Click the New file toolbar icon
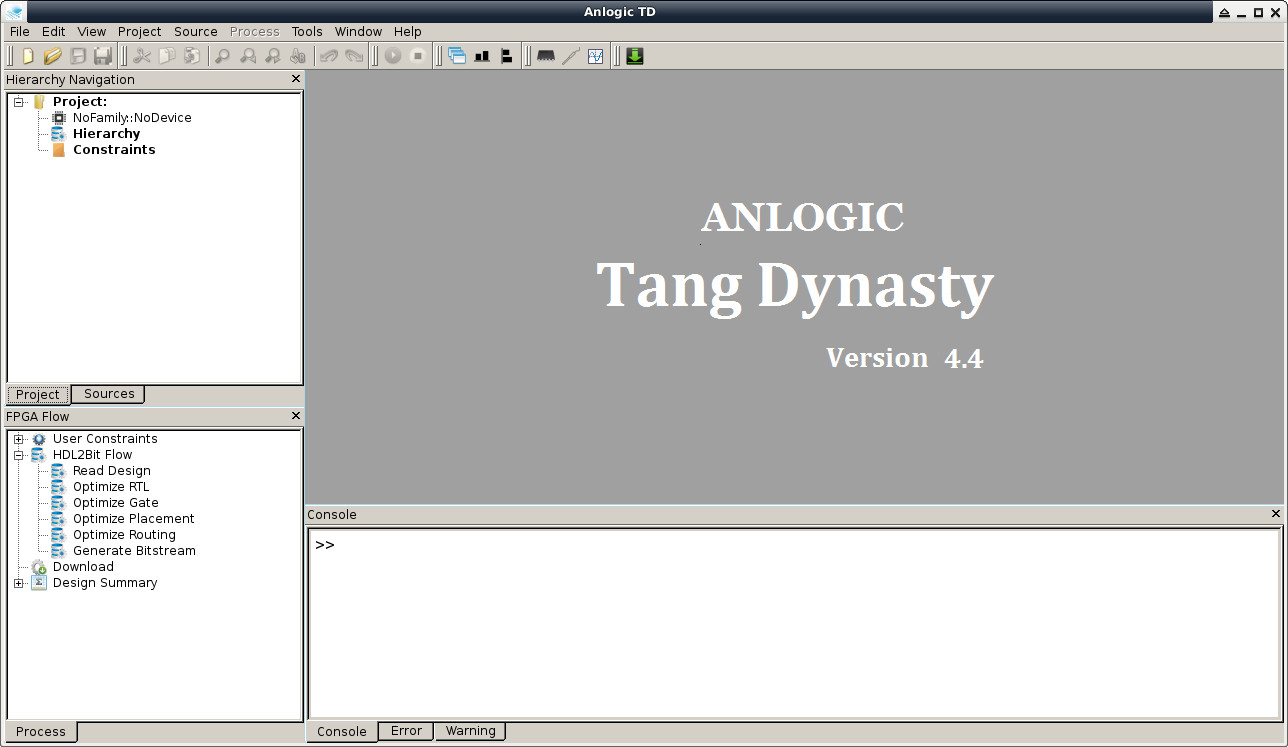Screen dimensions: 1288x747 click(28, 56)
